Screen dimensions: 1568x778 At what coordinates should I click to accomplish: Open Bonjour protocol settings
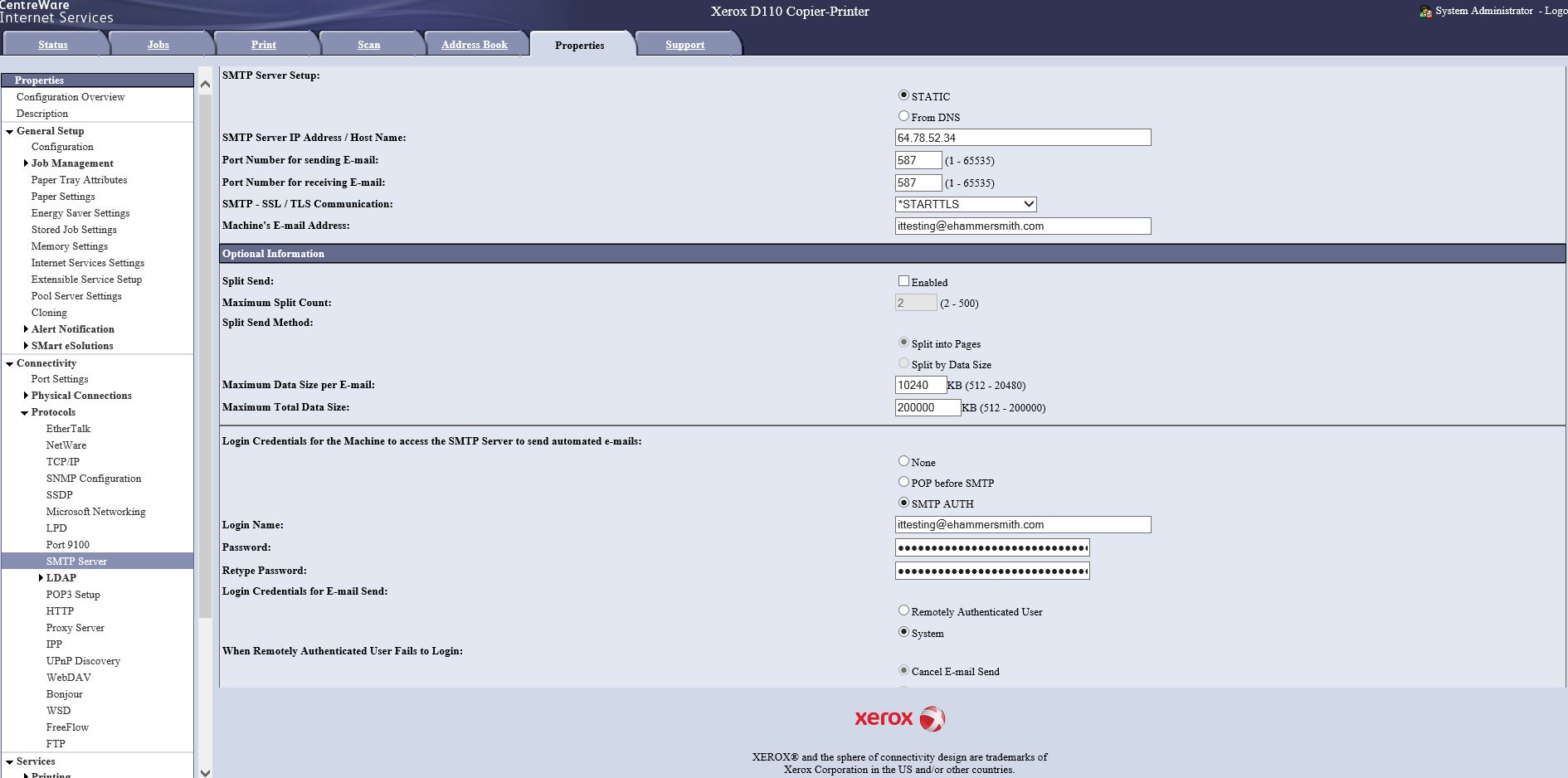pyautogui.click(x=65, y=694)
